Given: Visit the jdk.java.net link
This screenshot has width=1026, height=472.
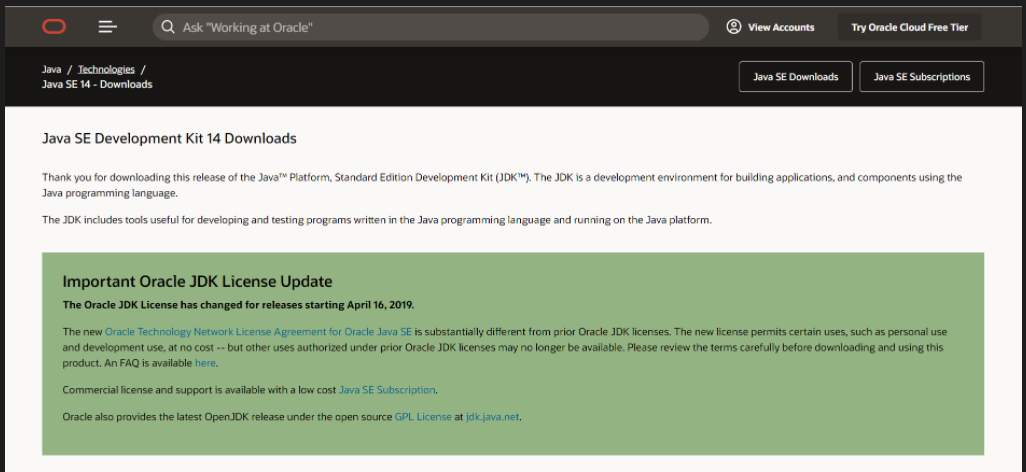Looking at the screenshot, I should click(493, 416).
